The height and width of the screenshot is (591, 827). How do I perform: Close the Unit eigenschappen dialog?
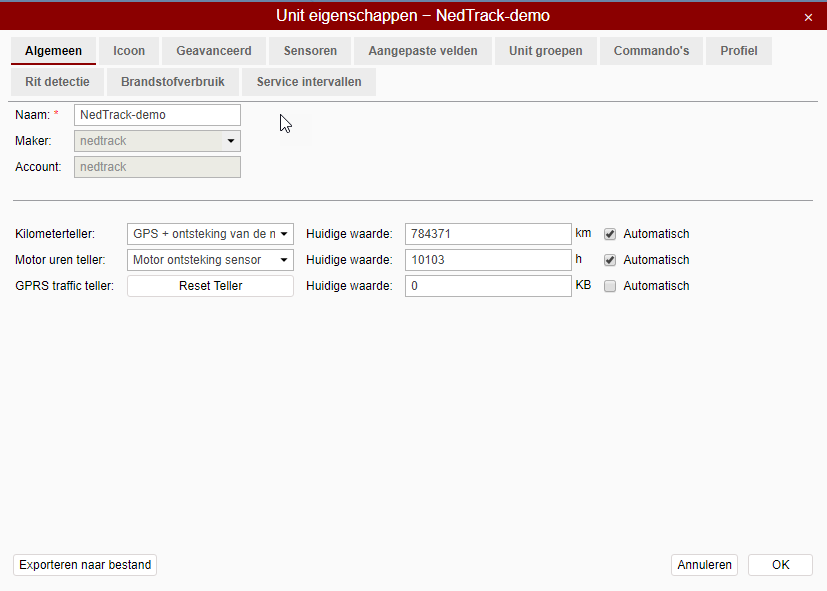tap(808, 17)
